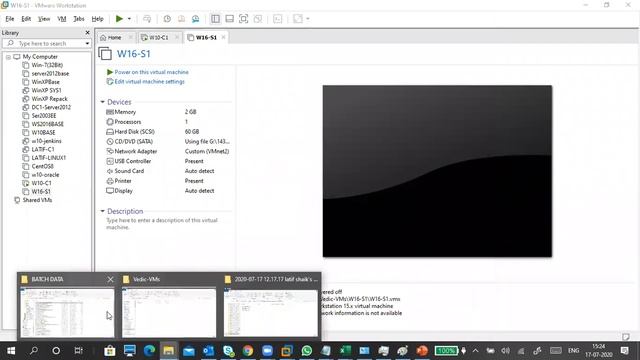
Task: Collapse the Description section
Action: (102, 211)
